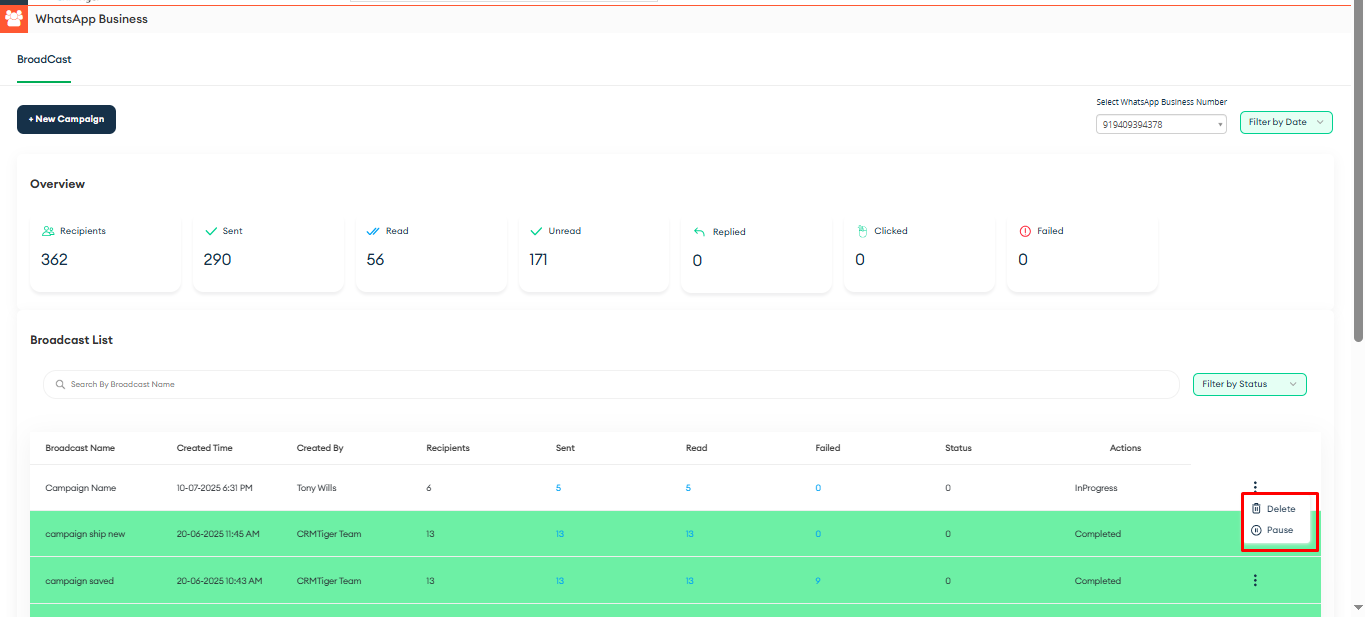Viewport: 1365px width, 617px height.
Task: Open the Read count 5 link for Campaign Name
Action: pos(688,488)
